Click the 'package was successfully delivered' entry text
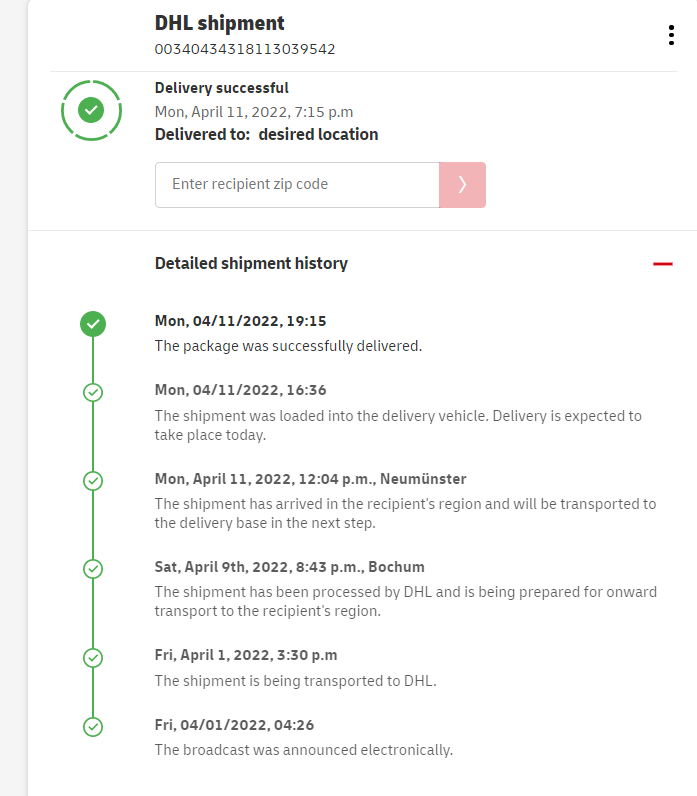This screenshot has height=796, width=697. coord(288,346)
